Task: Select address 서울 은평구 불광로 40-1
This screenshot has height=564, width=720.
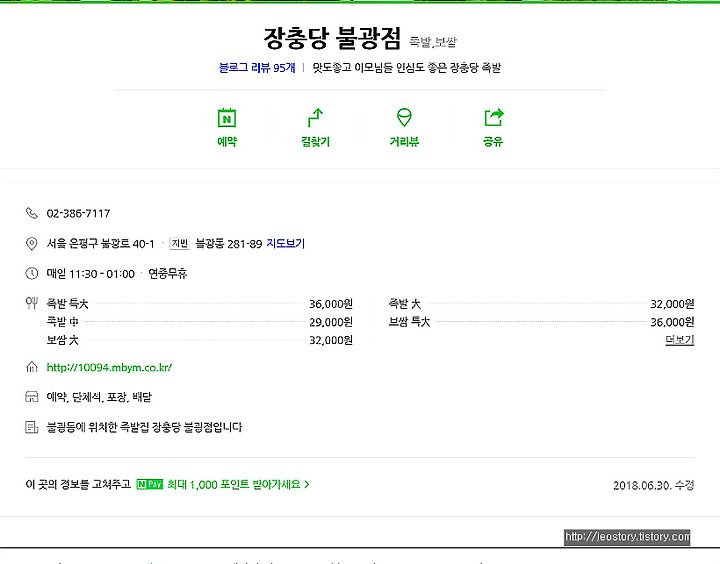Action: (101, 243)
